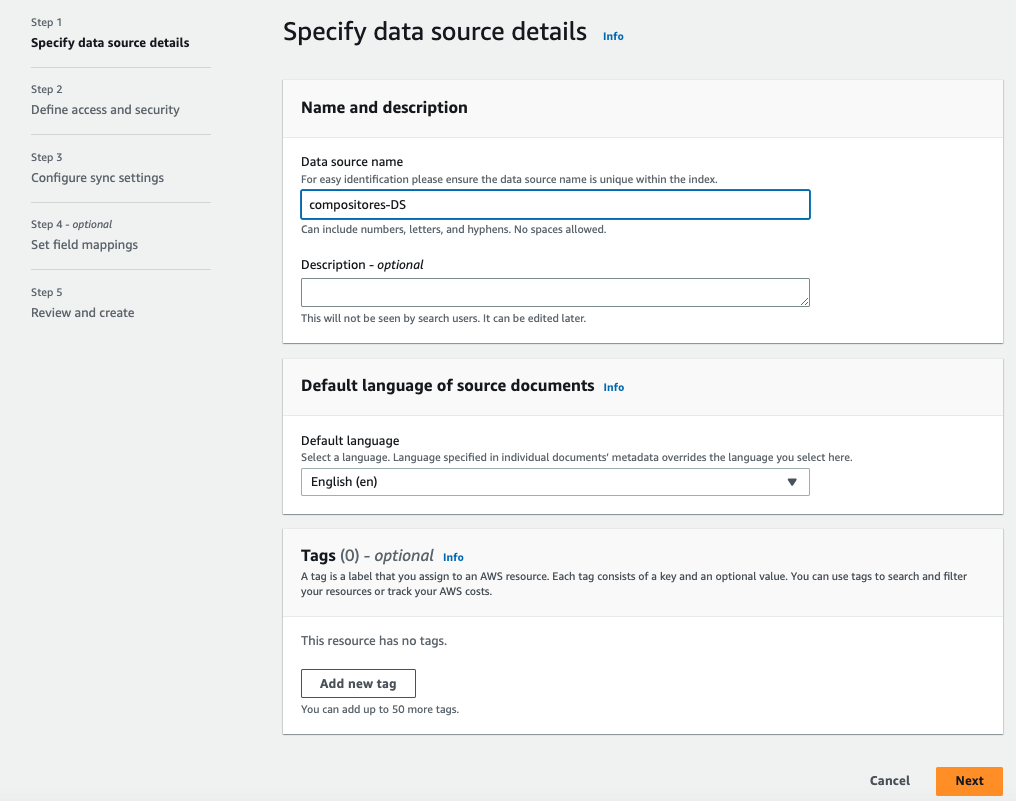The width and height of the screenshot is (1016, 801).
Task: Click the Info link beside the page title
Action: pyautogui.click(x=613, y=36)
